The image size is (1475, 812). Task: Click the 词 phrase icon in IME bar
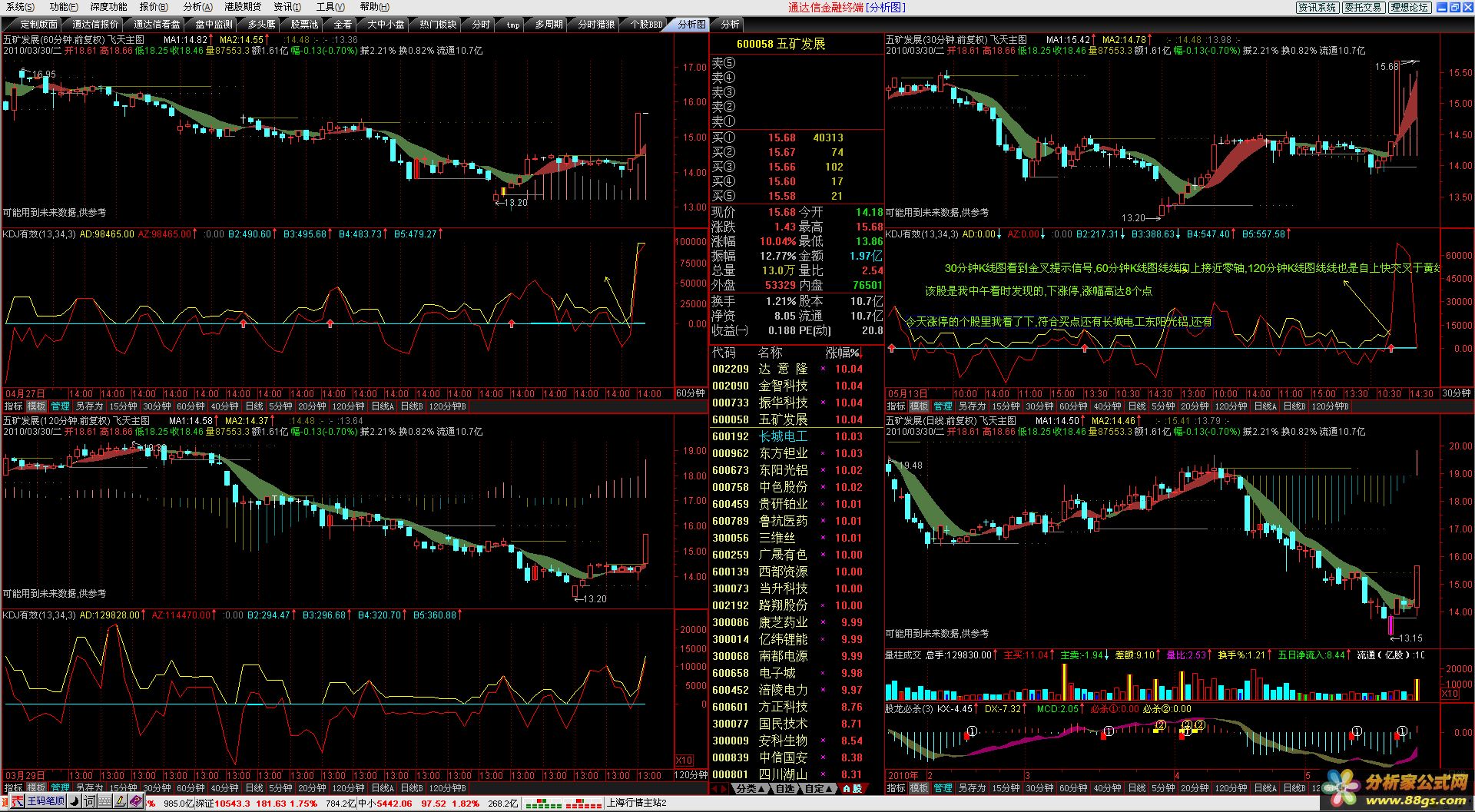89,801
